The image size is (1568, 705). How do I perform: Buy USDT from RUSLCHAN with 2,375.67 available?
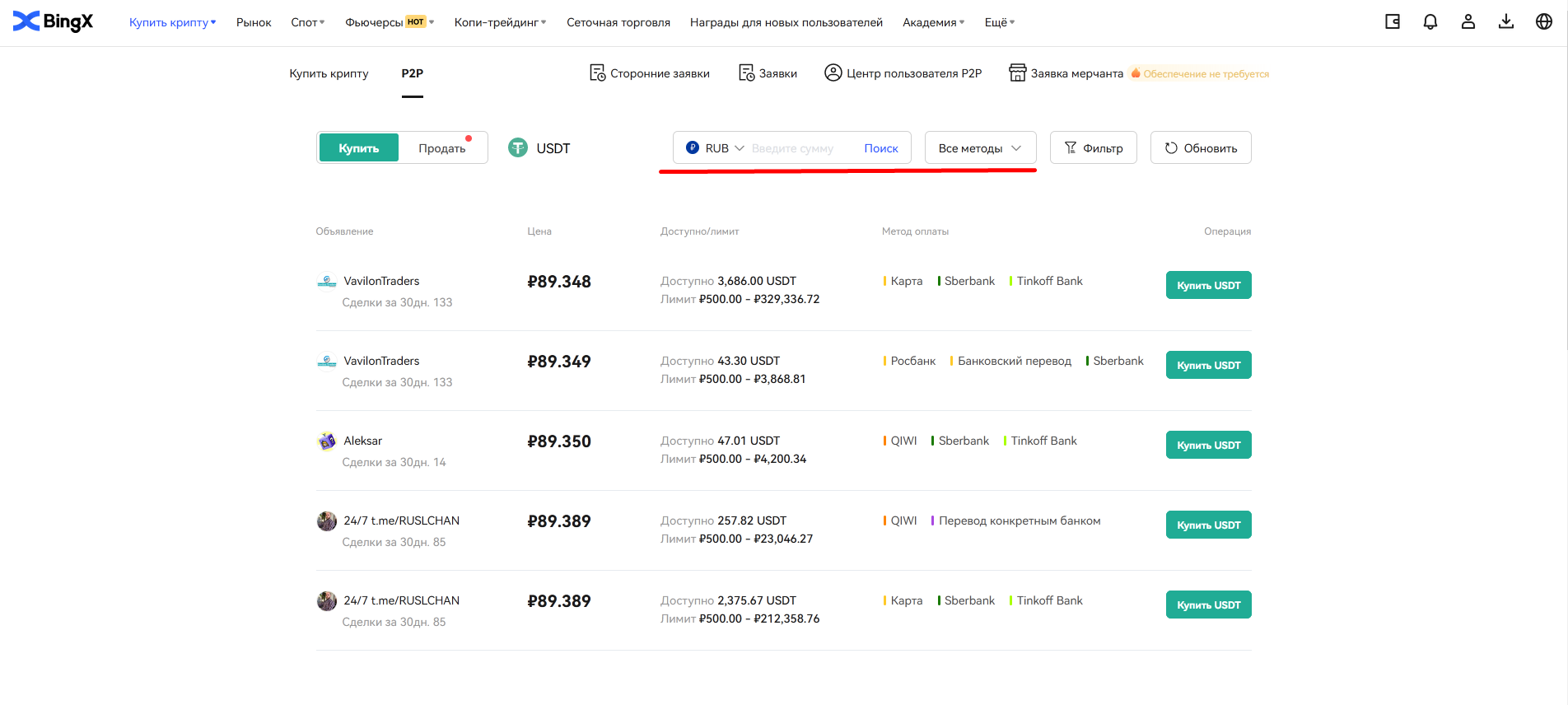(1208, 605)
